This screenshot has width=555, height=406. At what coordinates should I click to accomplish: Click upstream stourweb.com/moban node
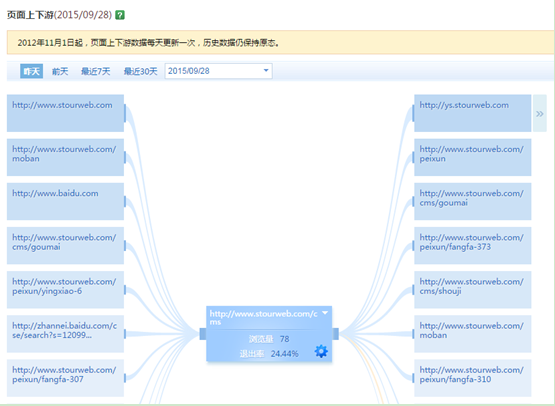click(x=65, y=158)
